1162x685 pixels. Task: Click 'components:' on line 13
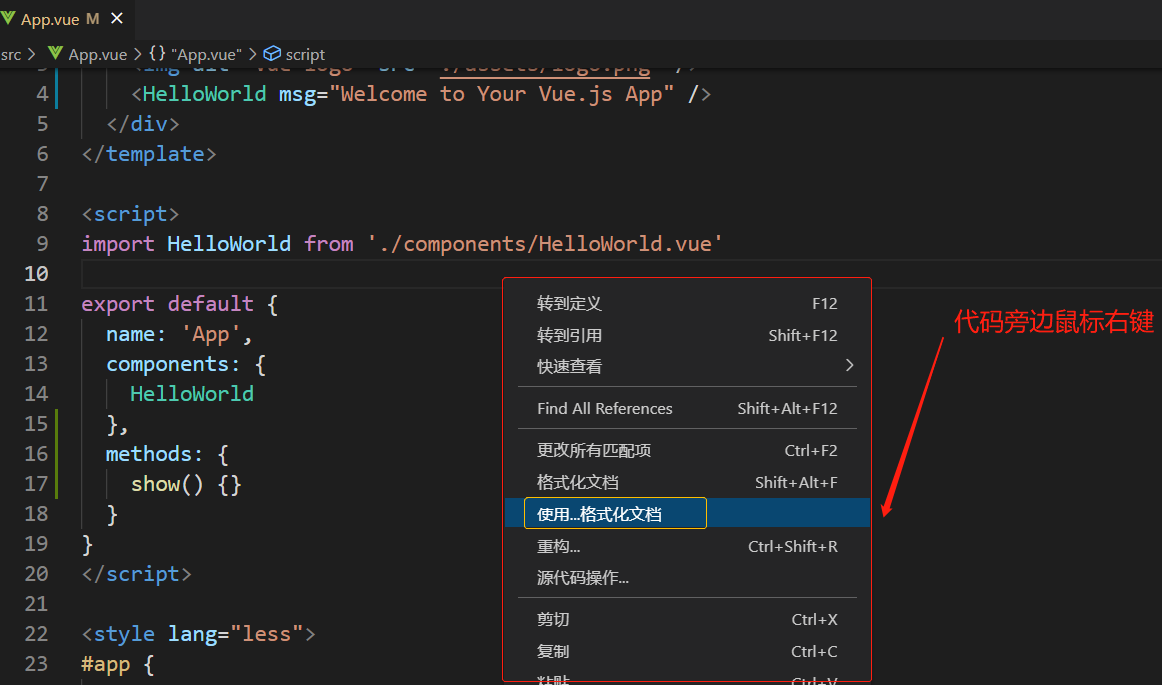point(173,364)
